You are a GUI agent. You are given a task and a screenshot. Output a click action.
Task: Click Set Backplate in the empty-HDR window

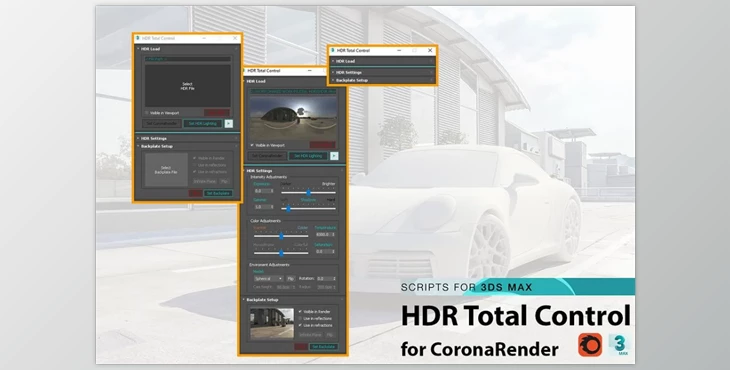pyautogui.click(x=218, y=193)
